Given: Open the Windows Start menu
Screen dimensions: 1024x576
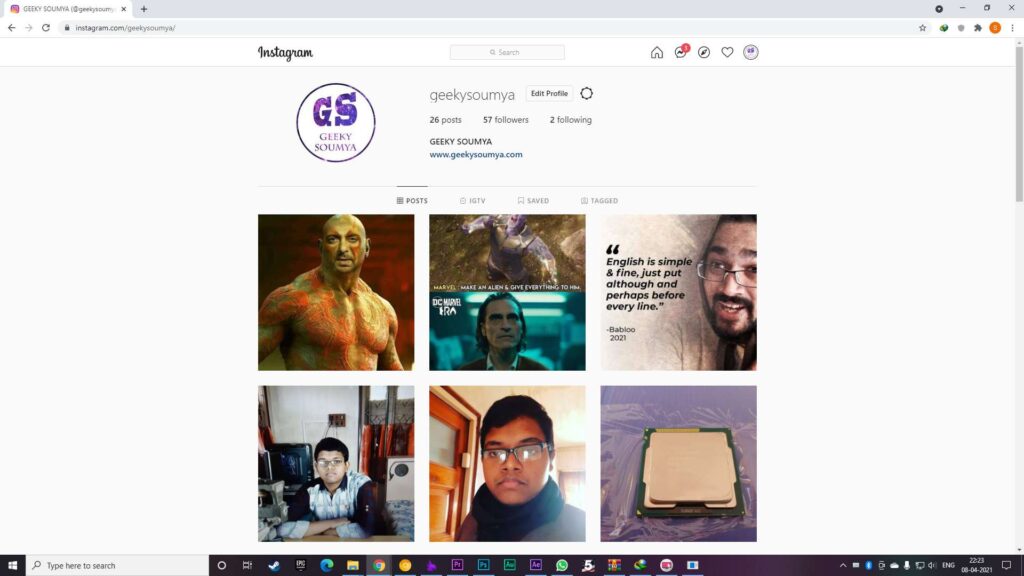Looking at the screenshot, I should [x=12, y=565].
